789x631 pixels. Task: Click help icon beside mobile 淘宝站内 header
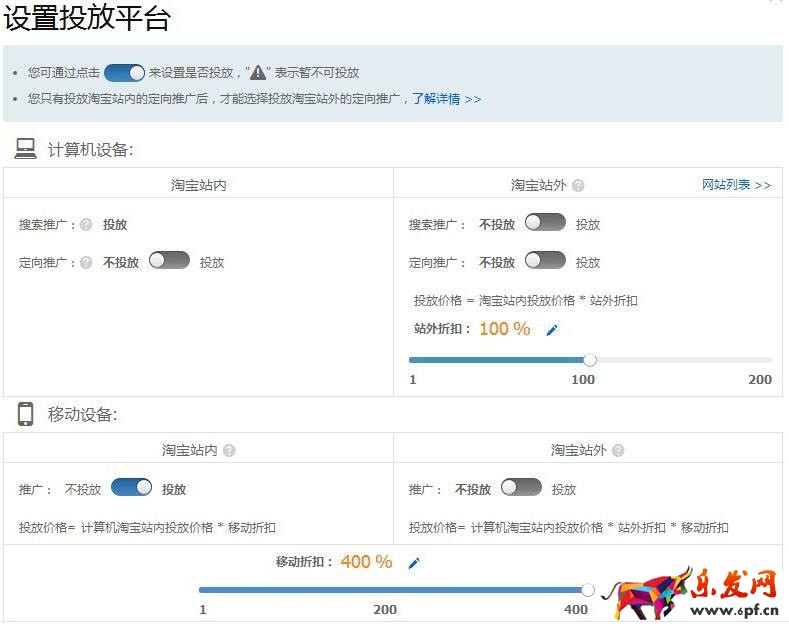coord(229,451)
